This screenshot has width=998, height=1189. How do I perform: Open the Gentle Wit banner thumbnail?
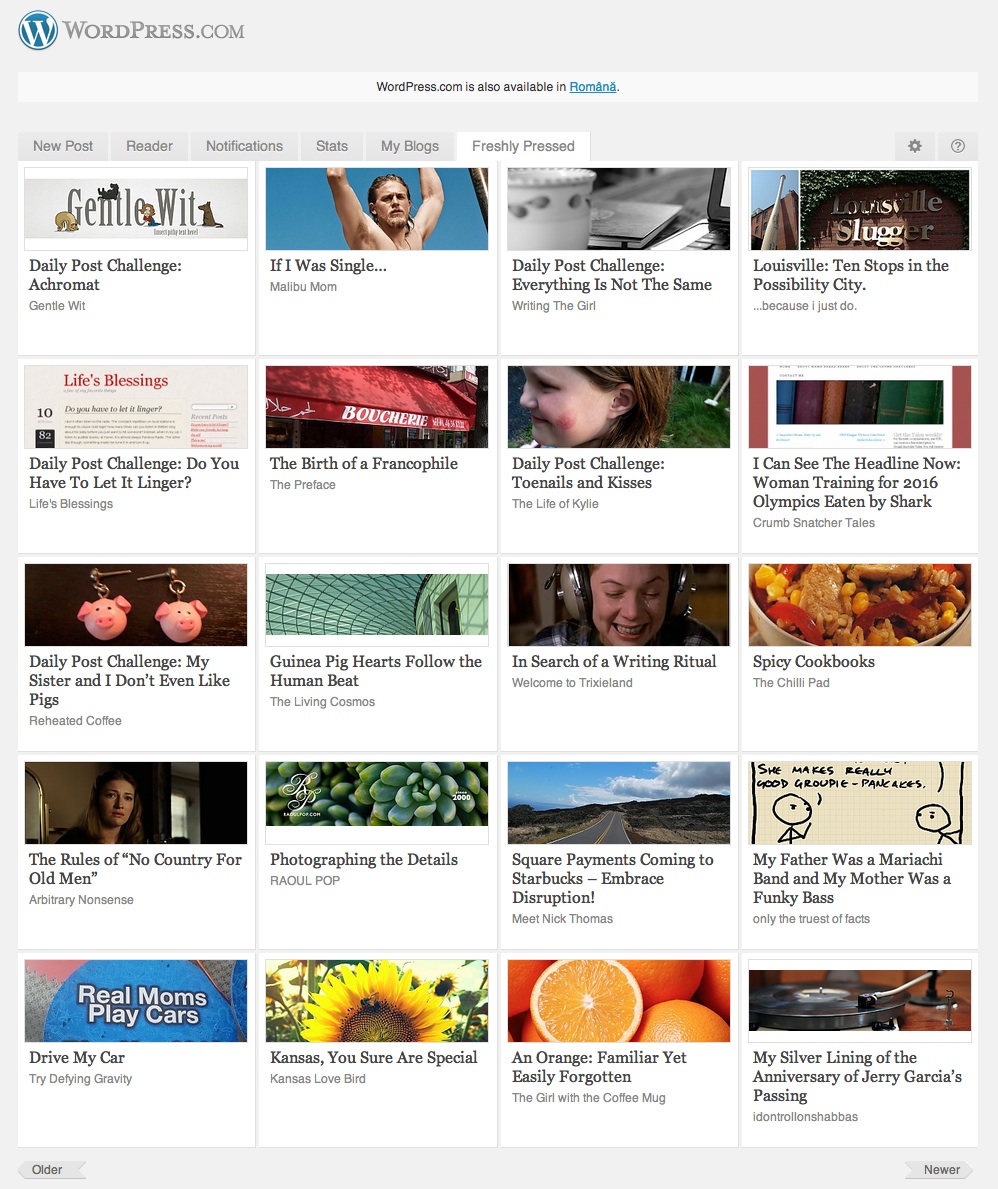[x=136, y=208]
